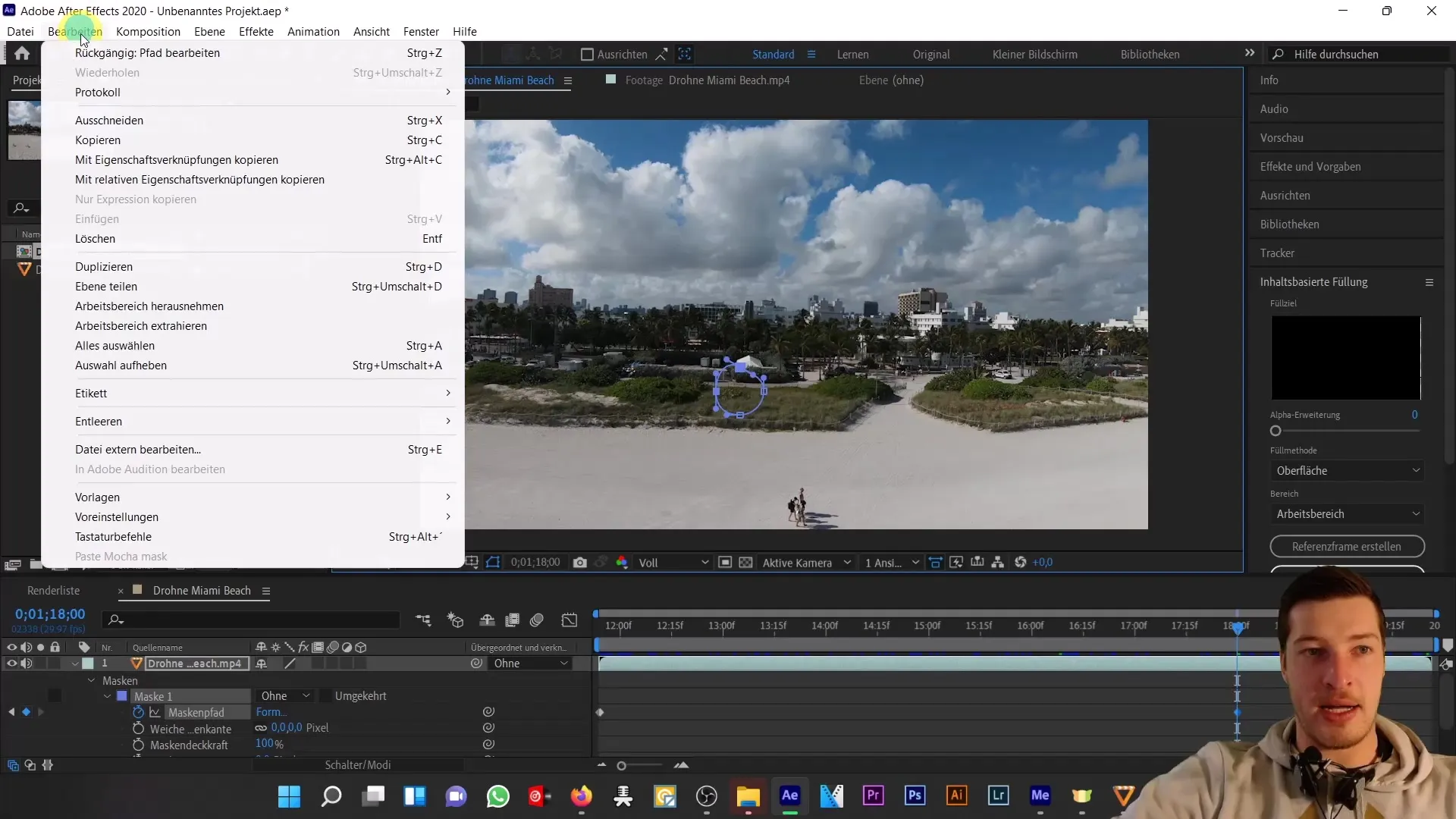Expand the Masken layer group
The height and width of the screenshot is (819, 1456).
coord(90,680)
